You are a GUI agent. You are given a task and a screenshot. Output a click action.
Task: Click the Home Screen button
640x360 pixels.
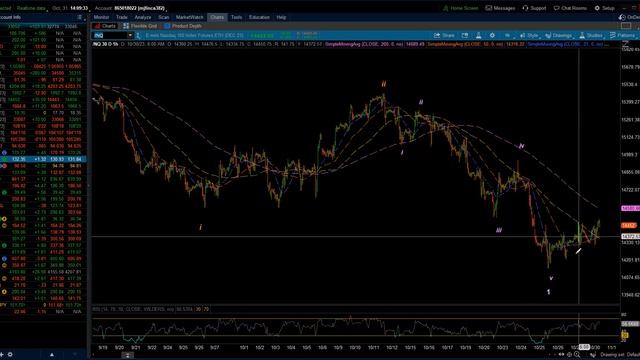[x=460, y=8]
